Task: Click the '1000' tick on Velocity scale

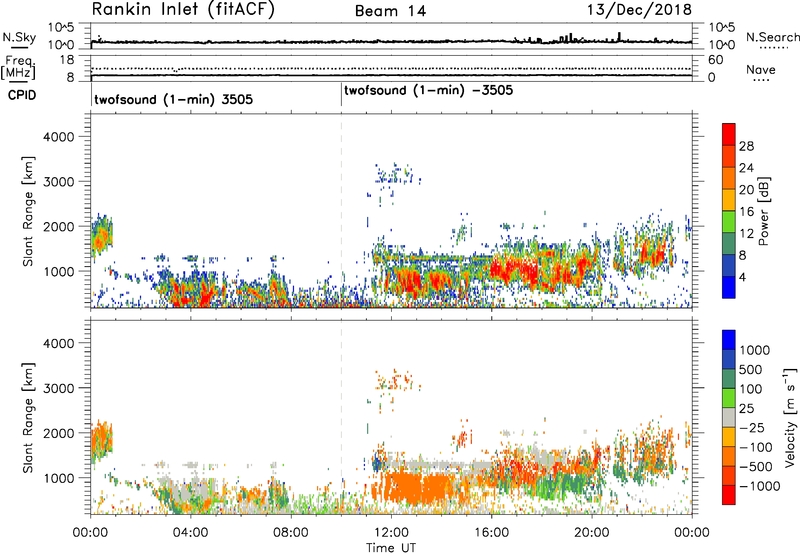Action: (755, 350)
